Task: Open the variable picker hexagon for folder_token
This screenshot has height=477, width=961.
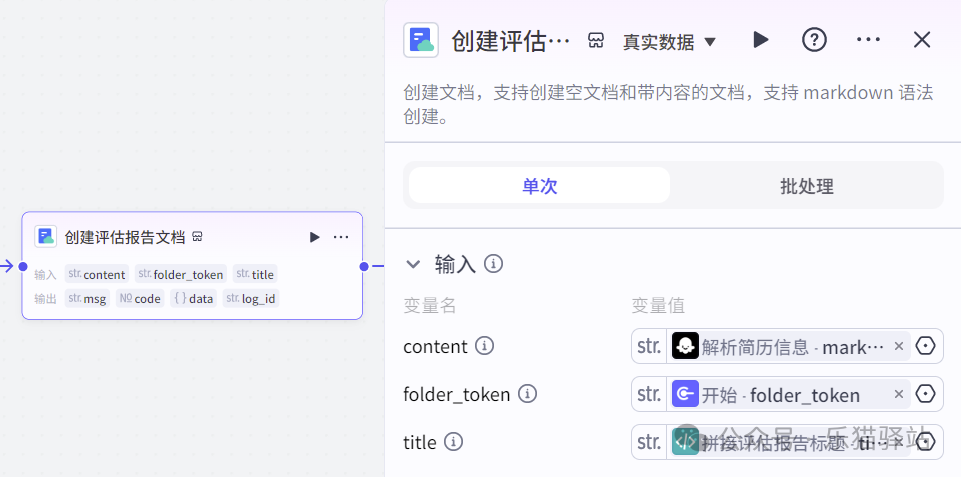Action: (x=925, y=394)
